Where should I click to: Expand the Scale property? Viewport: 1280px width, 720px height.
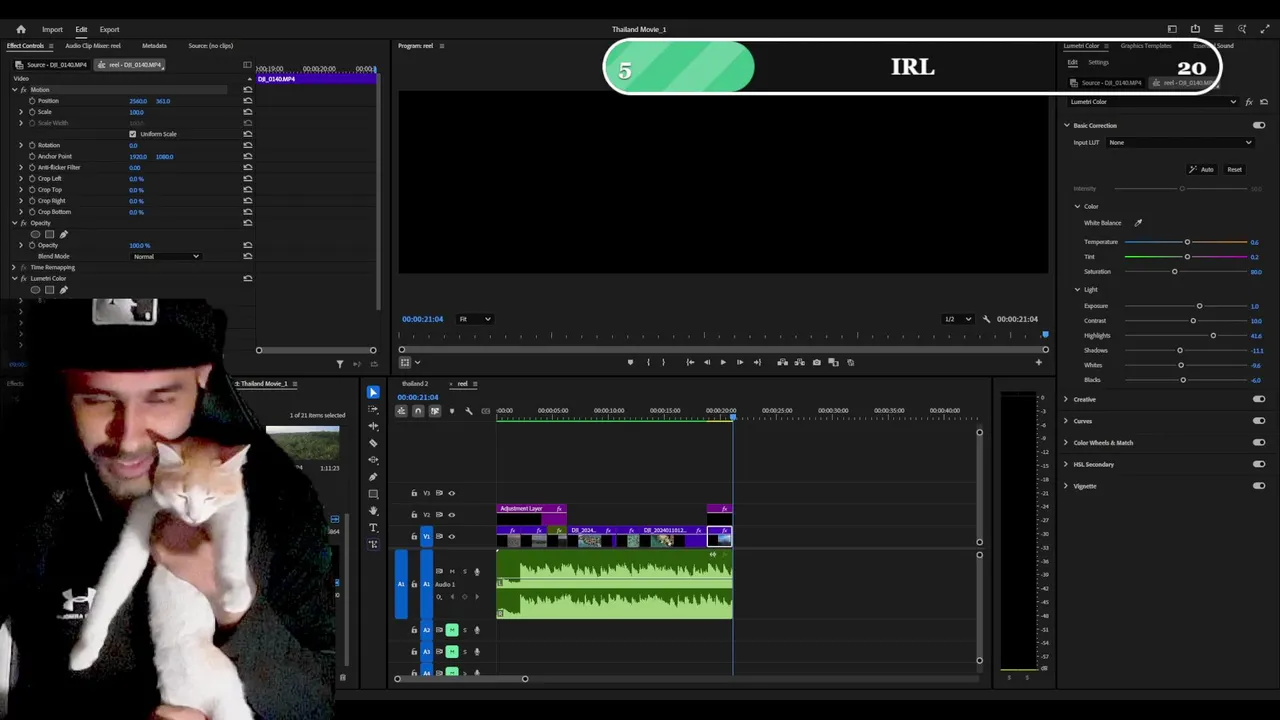point(21,112)
